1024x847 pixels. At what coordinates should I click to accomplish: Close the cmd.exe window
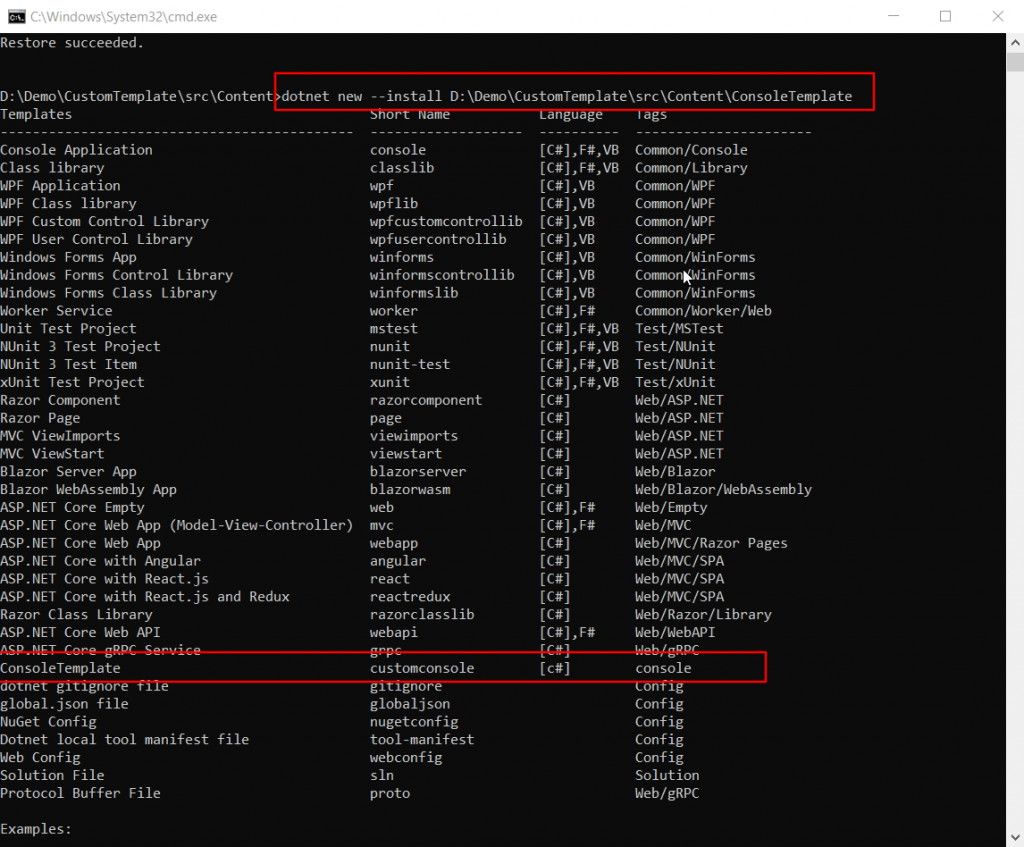997,16
